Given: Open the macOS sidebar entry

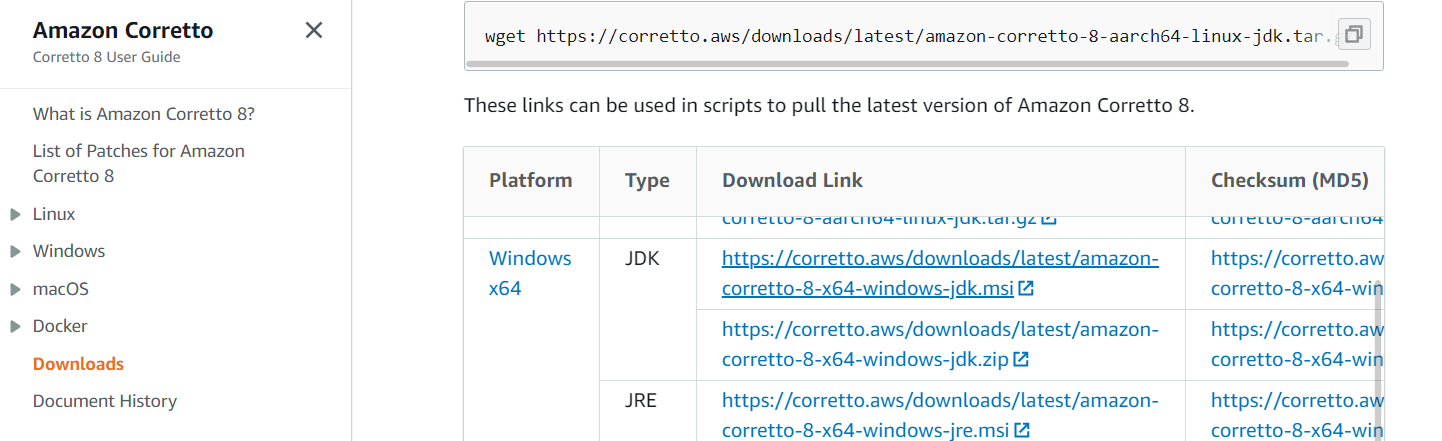Looking at the screenshot, I should (61, 289).
